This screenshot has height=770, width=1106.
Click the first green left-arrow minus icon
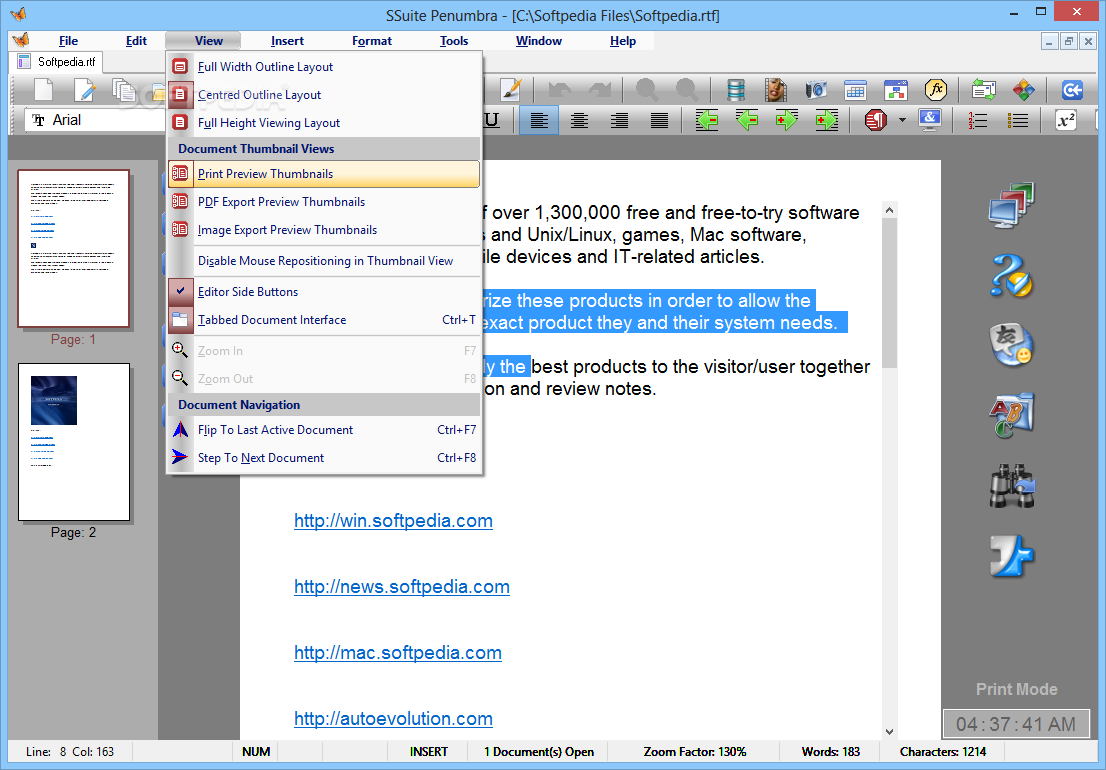(707, 121)
